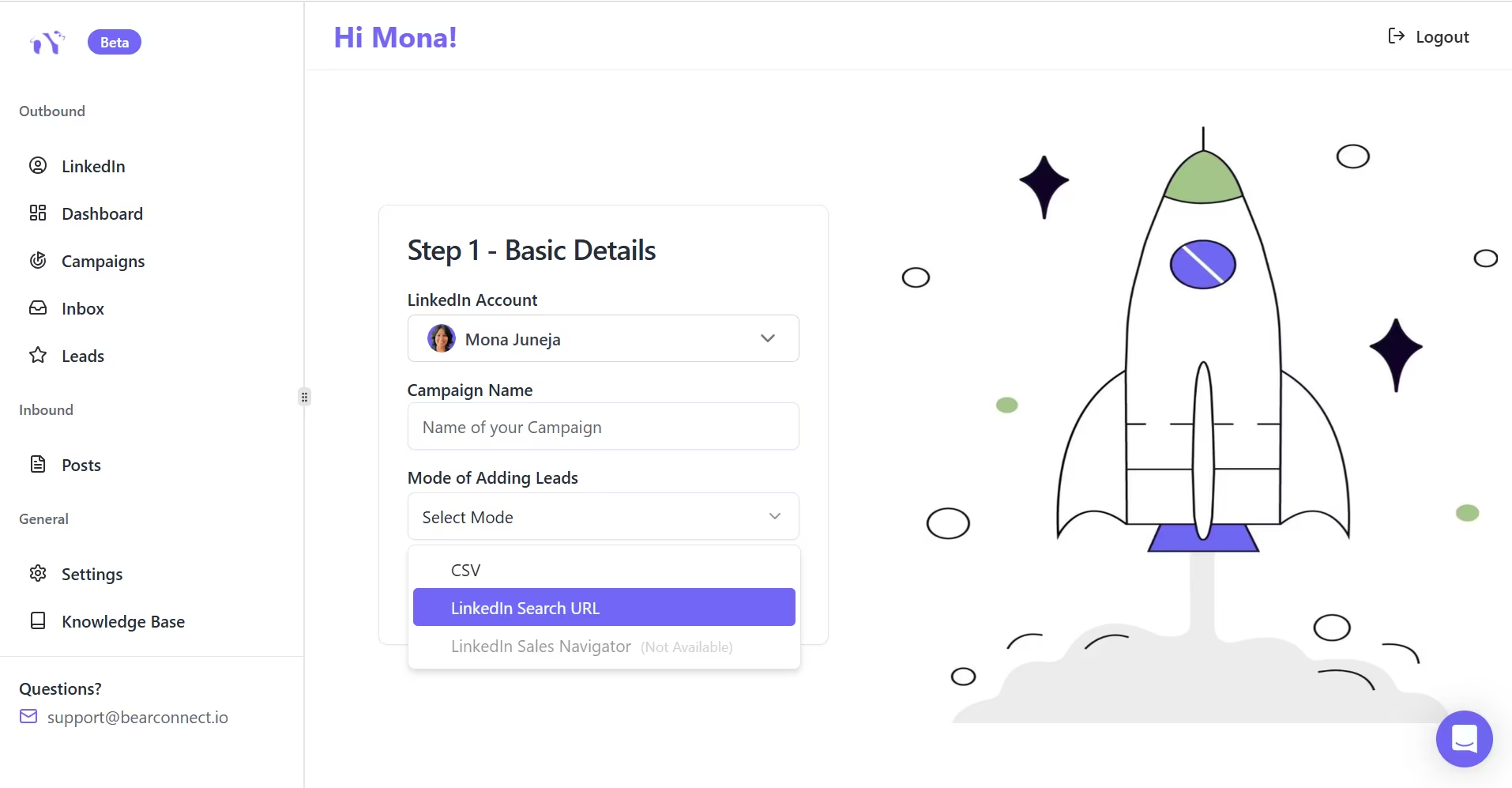Click the support@bearconnect.io email link
The width and height of the screenshot is (1512, 788).
[137, 718]
